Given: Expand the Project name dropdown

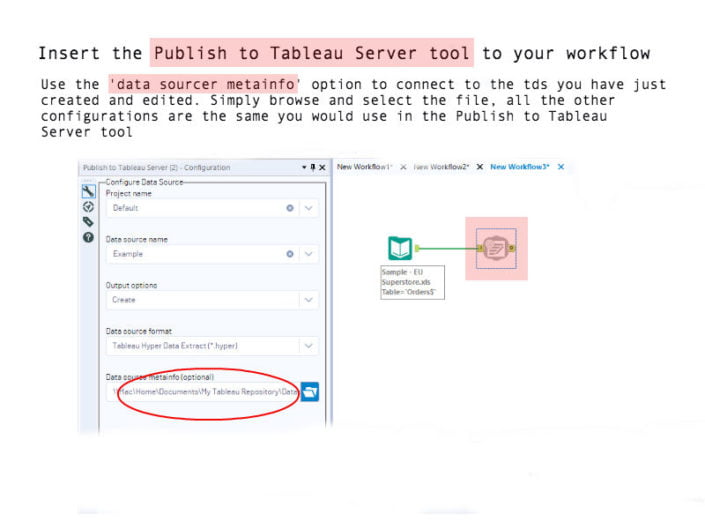Looking at the screenshot, I should [309, 208].
